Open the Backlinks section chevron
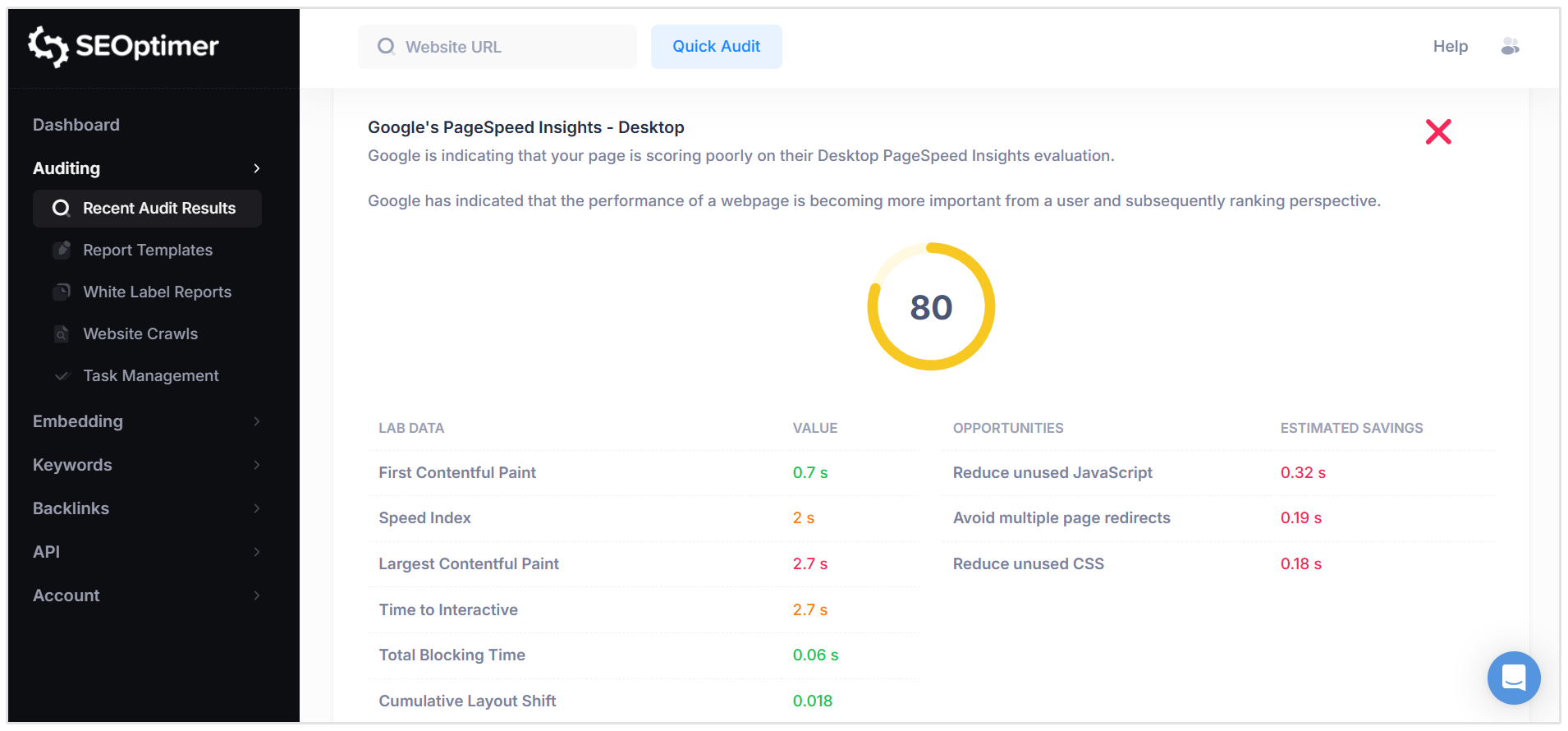Screen dimensions: 1568x731 coord(257,508)
